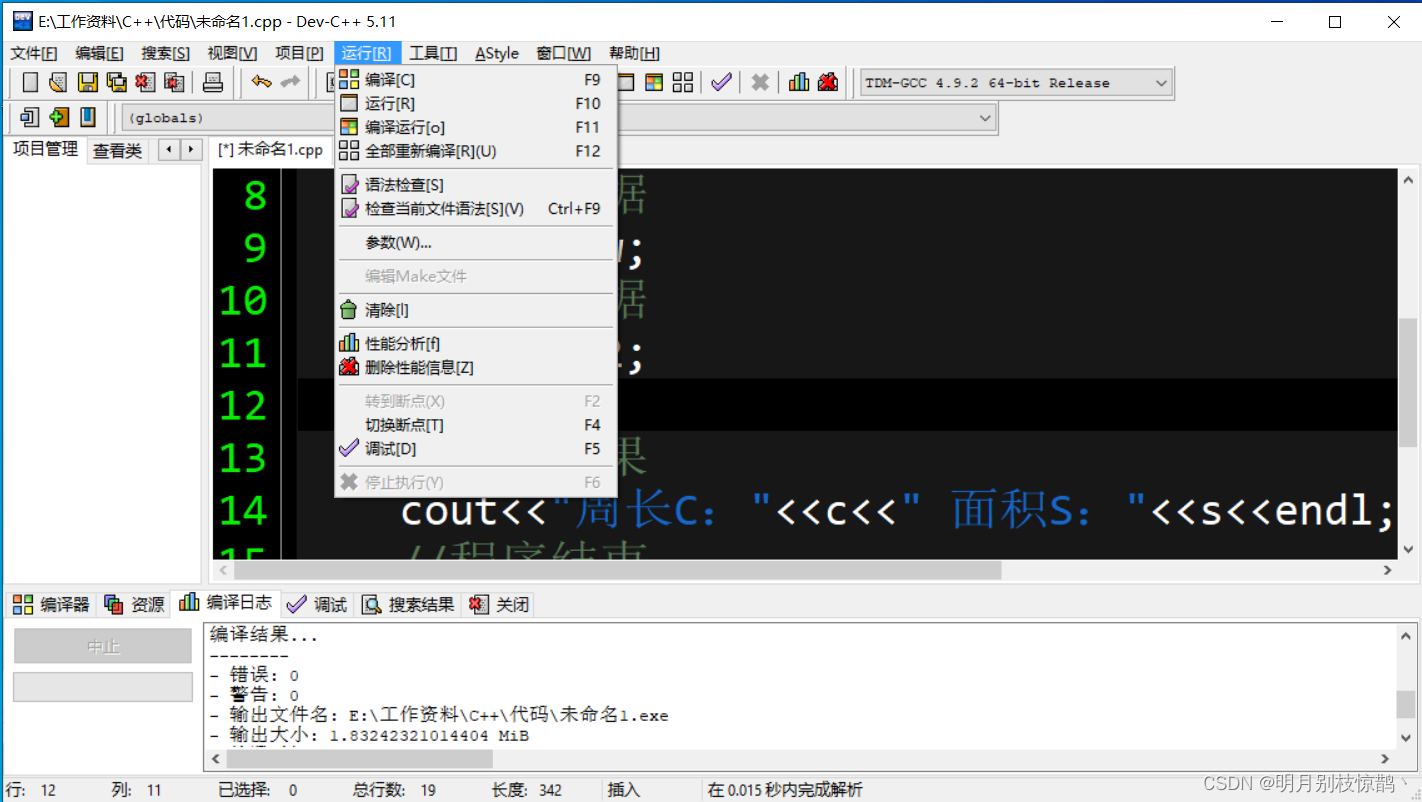The width and height of the screenshot is (1422, 802).
Task: Click the 插入 status bar entry
Action: click(624, 790)
